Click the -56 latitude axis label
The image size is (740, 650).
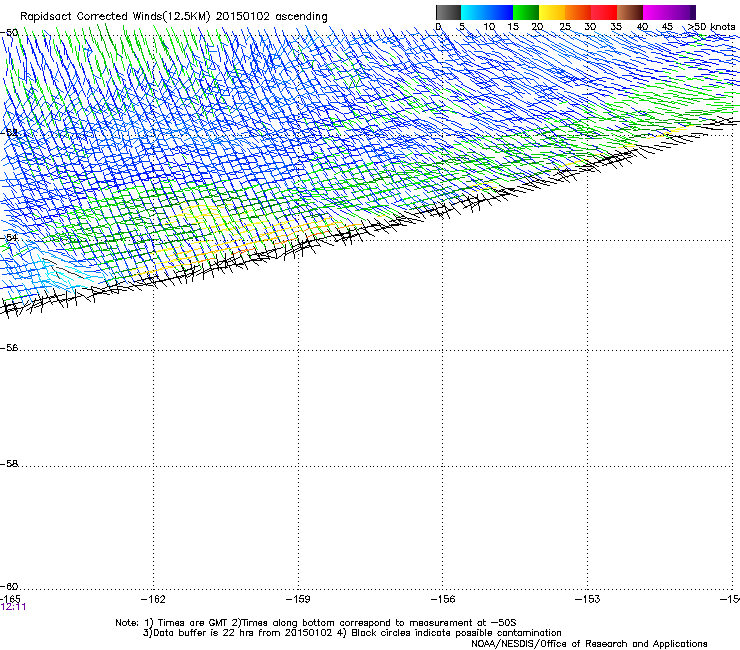point(9,348)
